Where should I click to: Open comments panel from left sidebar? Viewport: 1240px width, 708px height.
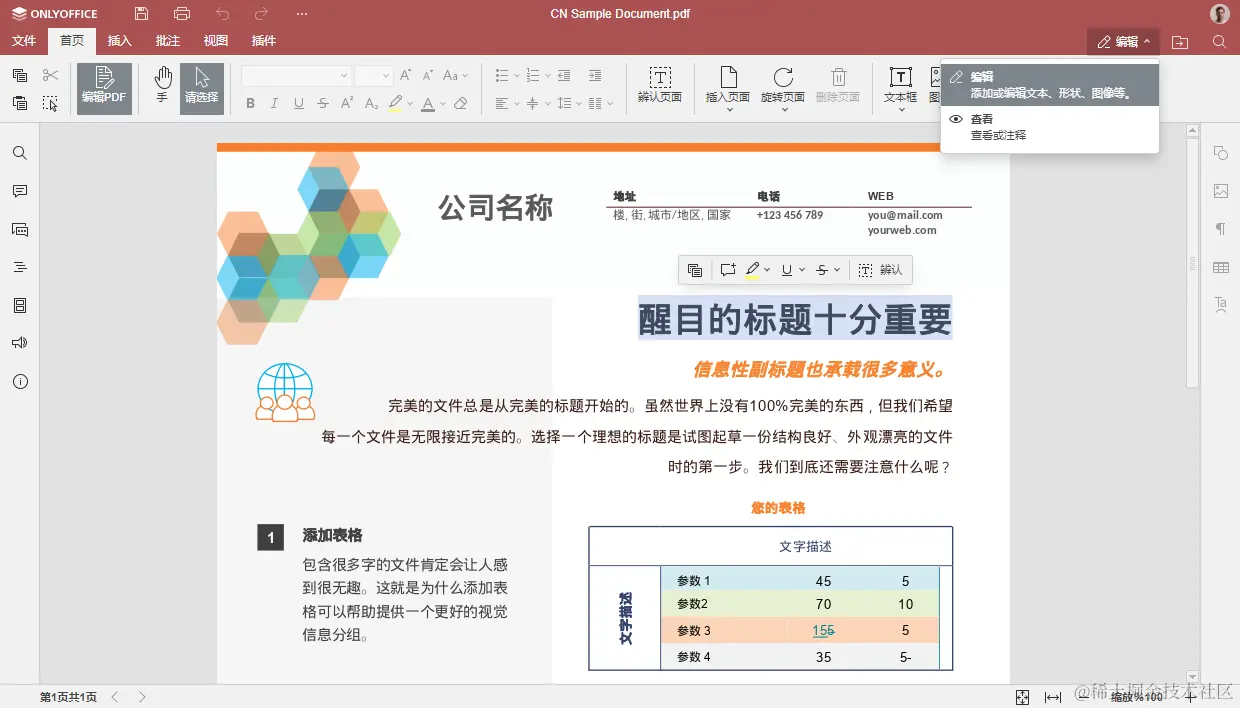tap(20, 191)
